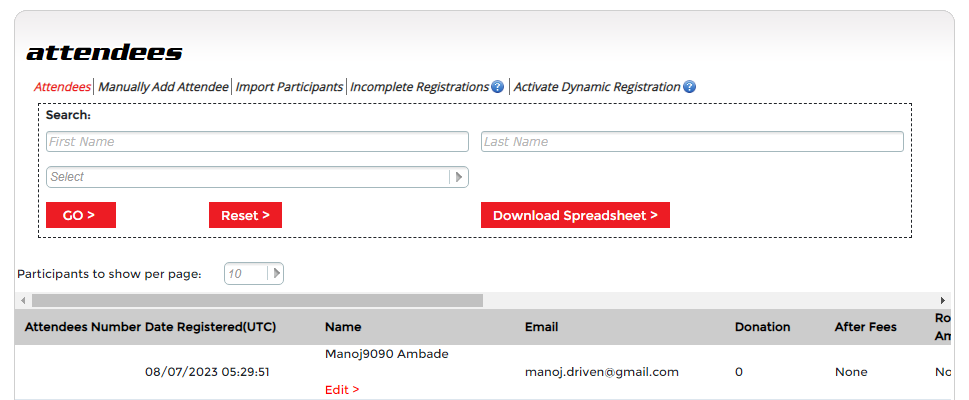Focus the Last Name search field
Image resolution: width=969 pixels, height=400 pixels.
click(x=692, y=142)
